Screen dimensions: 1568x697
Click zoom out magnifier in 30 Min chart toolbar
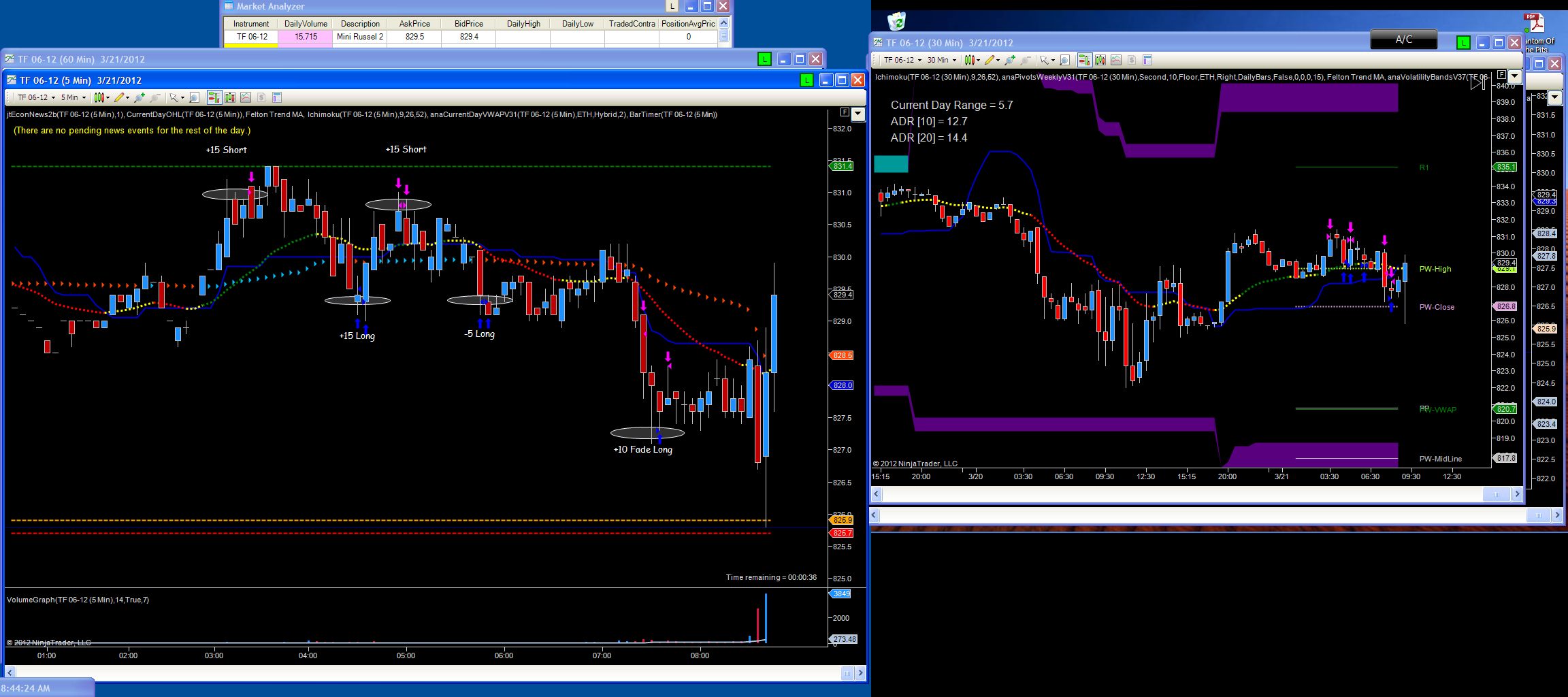(x=1026, y=60)
